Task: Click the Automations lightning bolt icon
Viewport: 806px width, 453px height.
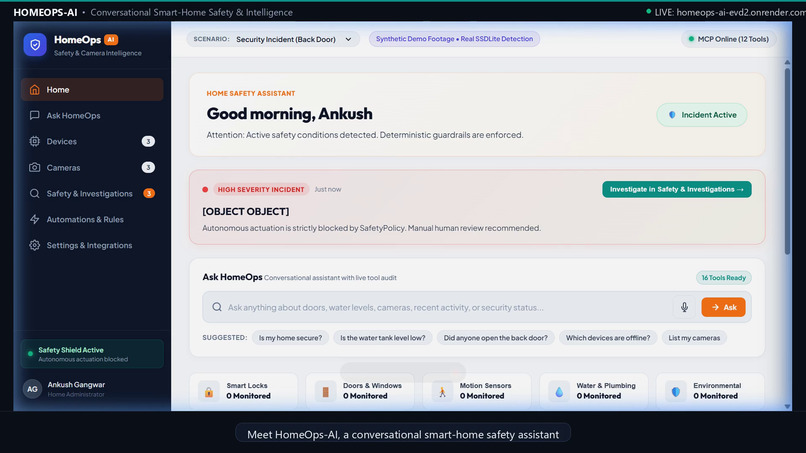Action: click(x=34, y=220)
